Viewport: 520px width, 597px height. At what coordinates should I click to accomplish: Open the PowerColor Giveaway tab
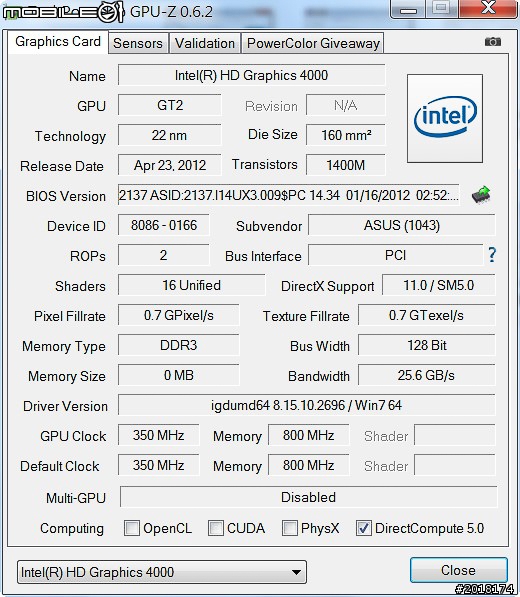313,43
